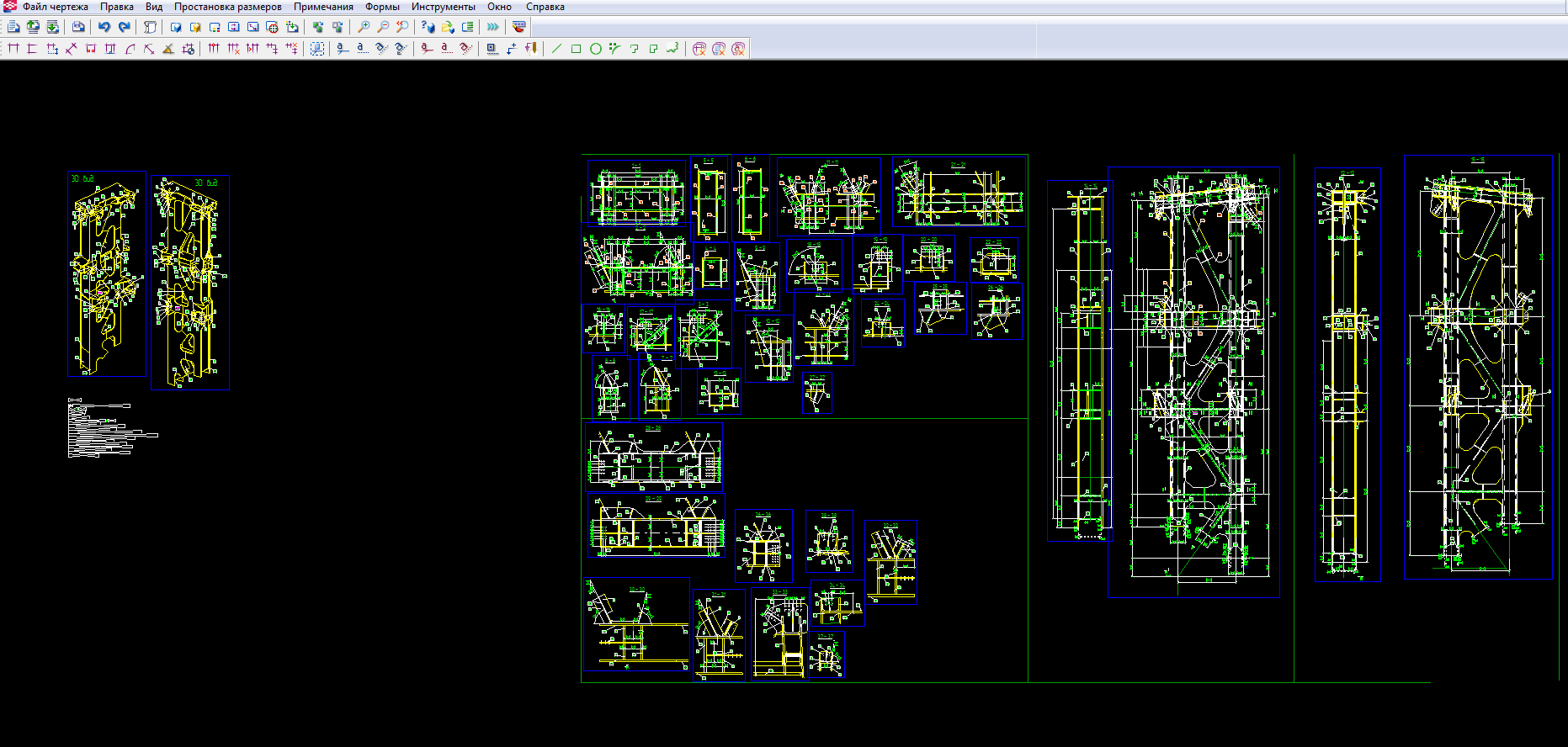Select the green circle drawing tool
Viewport: 1568px width, 747px height.
point(595,49)
